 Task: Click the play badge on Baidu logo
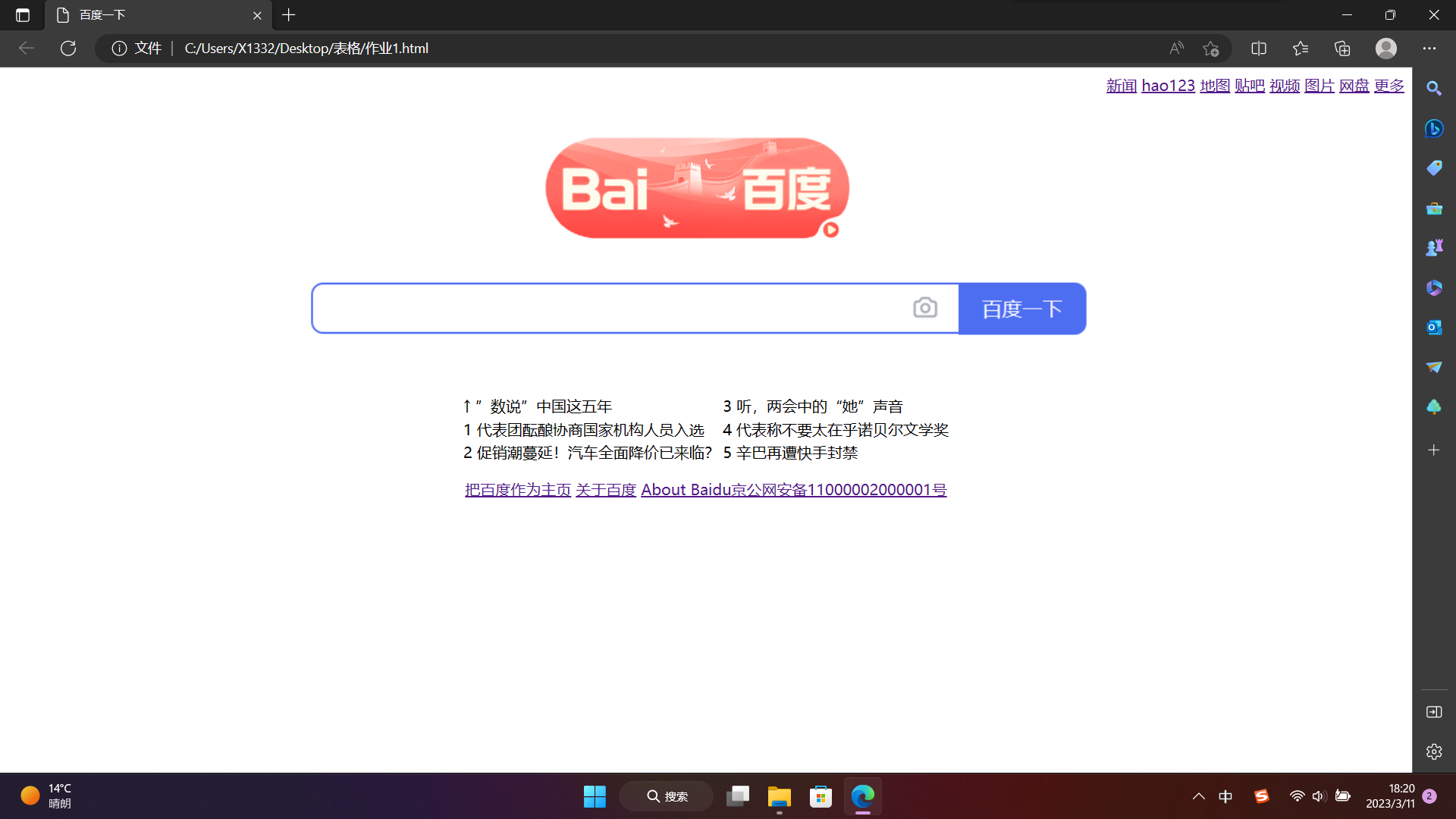(831, 230)
